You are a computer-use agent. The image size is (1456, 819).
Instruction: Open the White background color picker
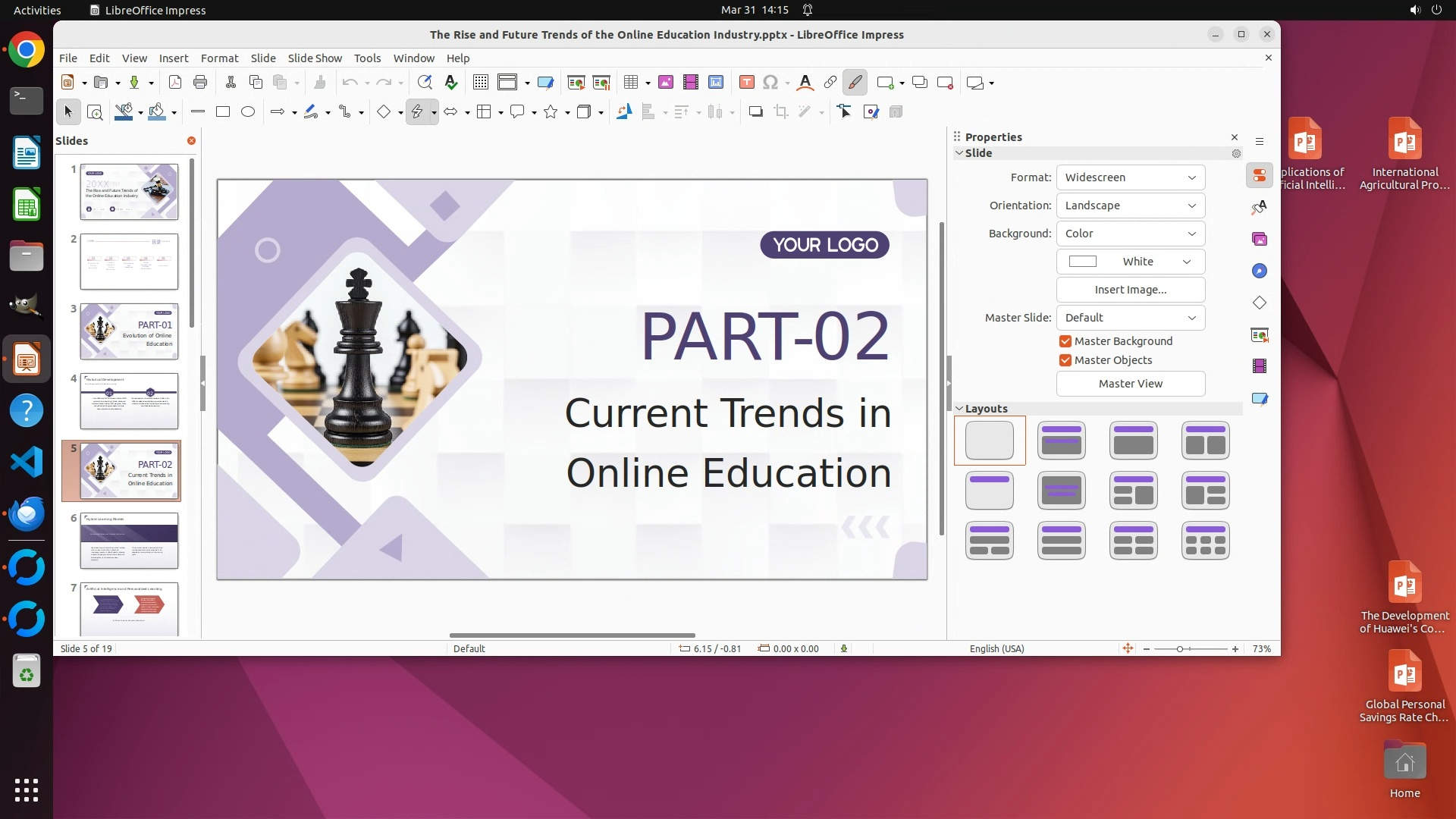click(1130, 262)
